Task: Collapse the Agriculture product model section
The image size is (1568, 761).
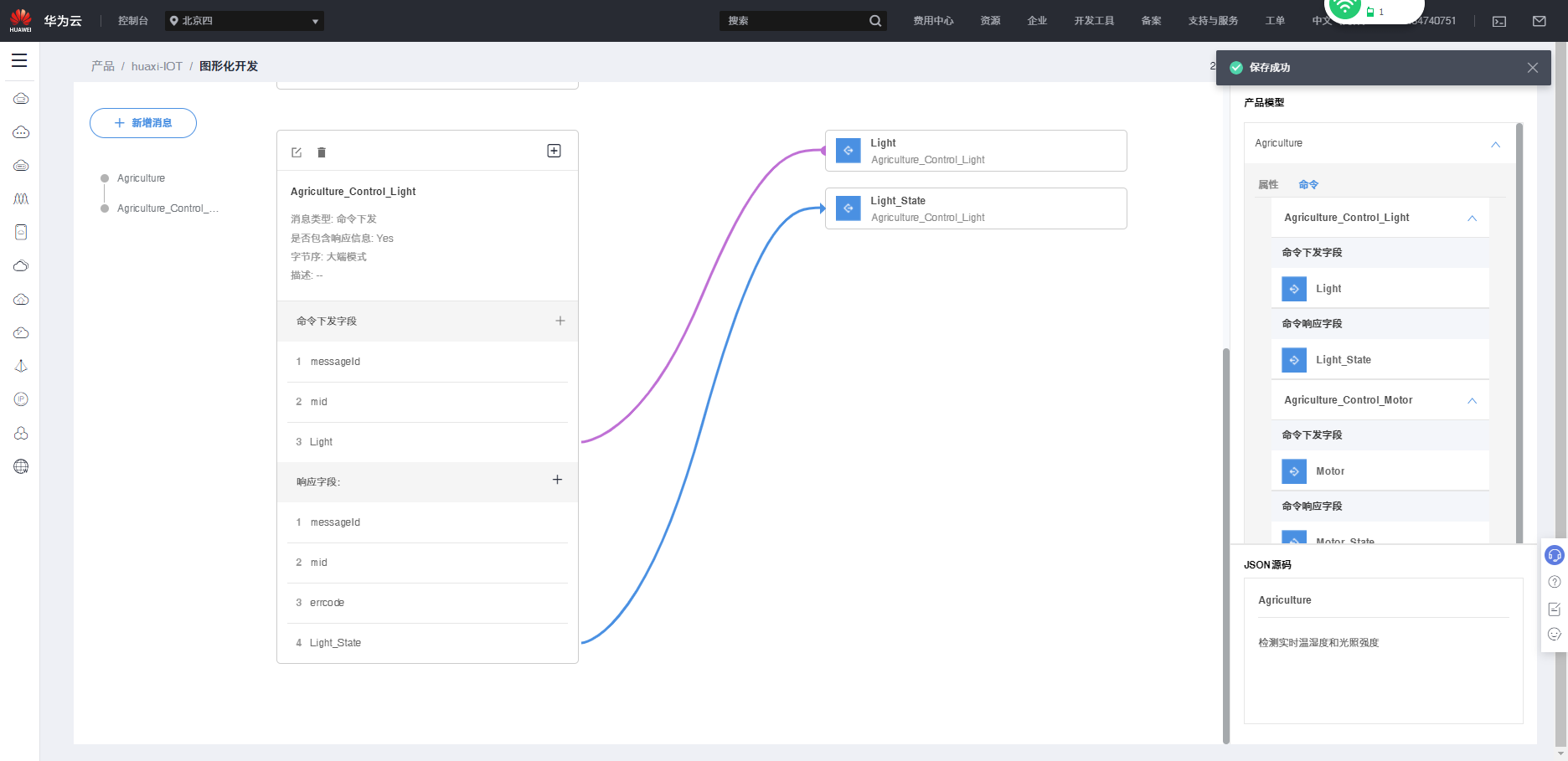Action: coord(1495,144)
